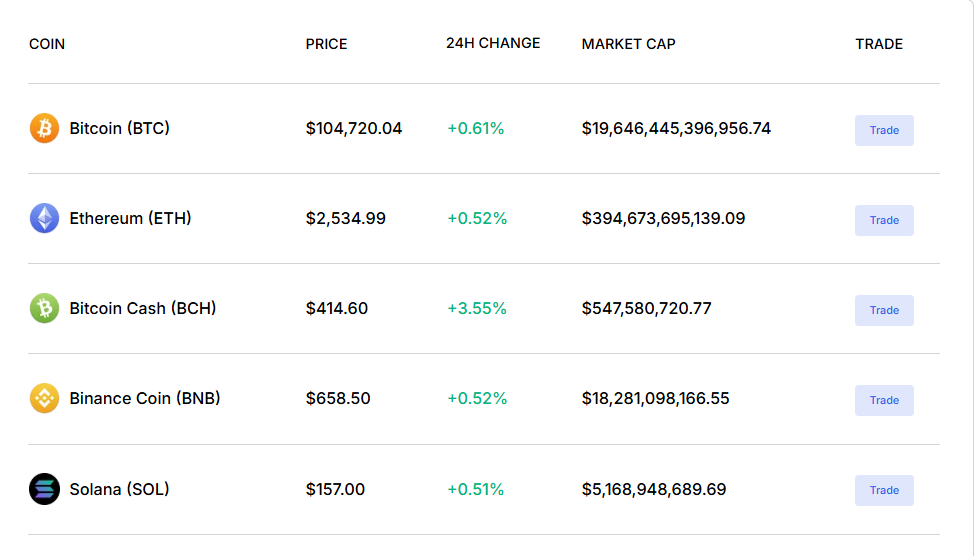Open the Solana (SOL) name link
This screenshot has width=974, height=556.
pos(119,489)
